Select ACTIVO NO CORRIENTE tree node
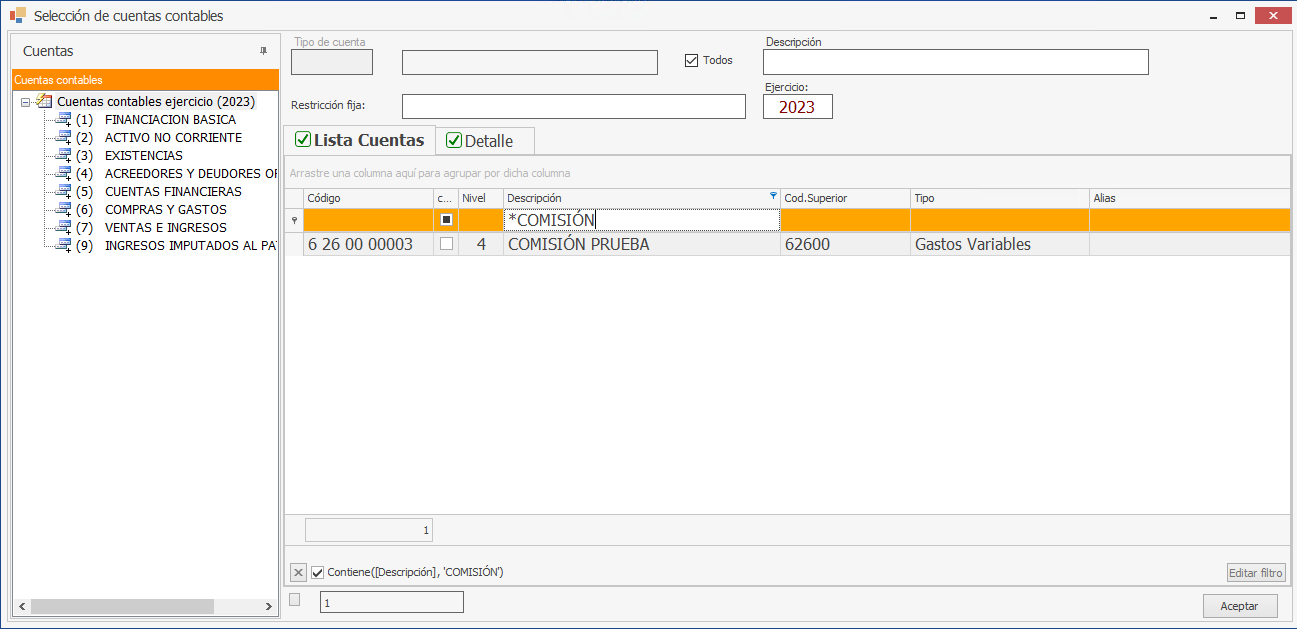1297x629 pixels. coord(173,138)
